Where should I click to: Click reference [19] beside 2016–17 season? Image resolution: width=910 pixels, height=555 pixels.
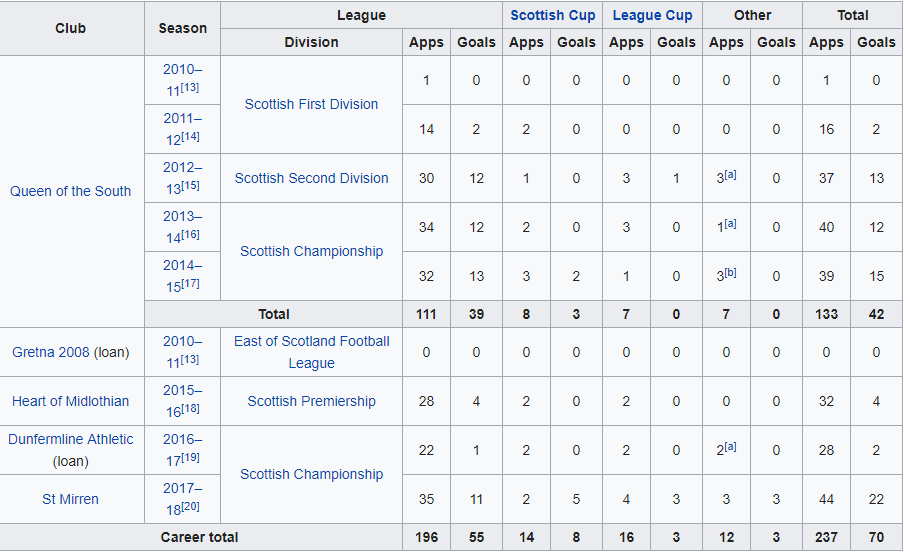pyautogui.click(x=190, y=457)
